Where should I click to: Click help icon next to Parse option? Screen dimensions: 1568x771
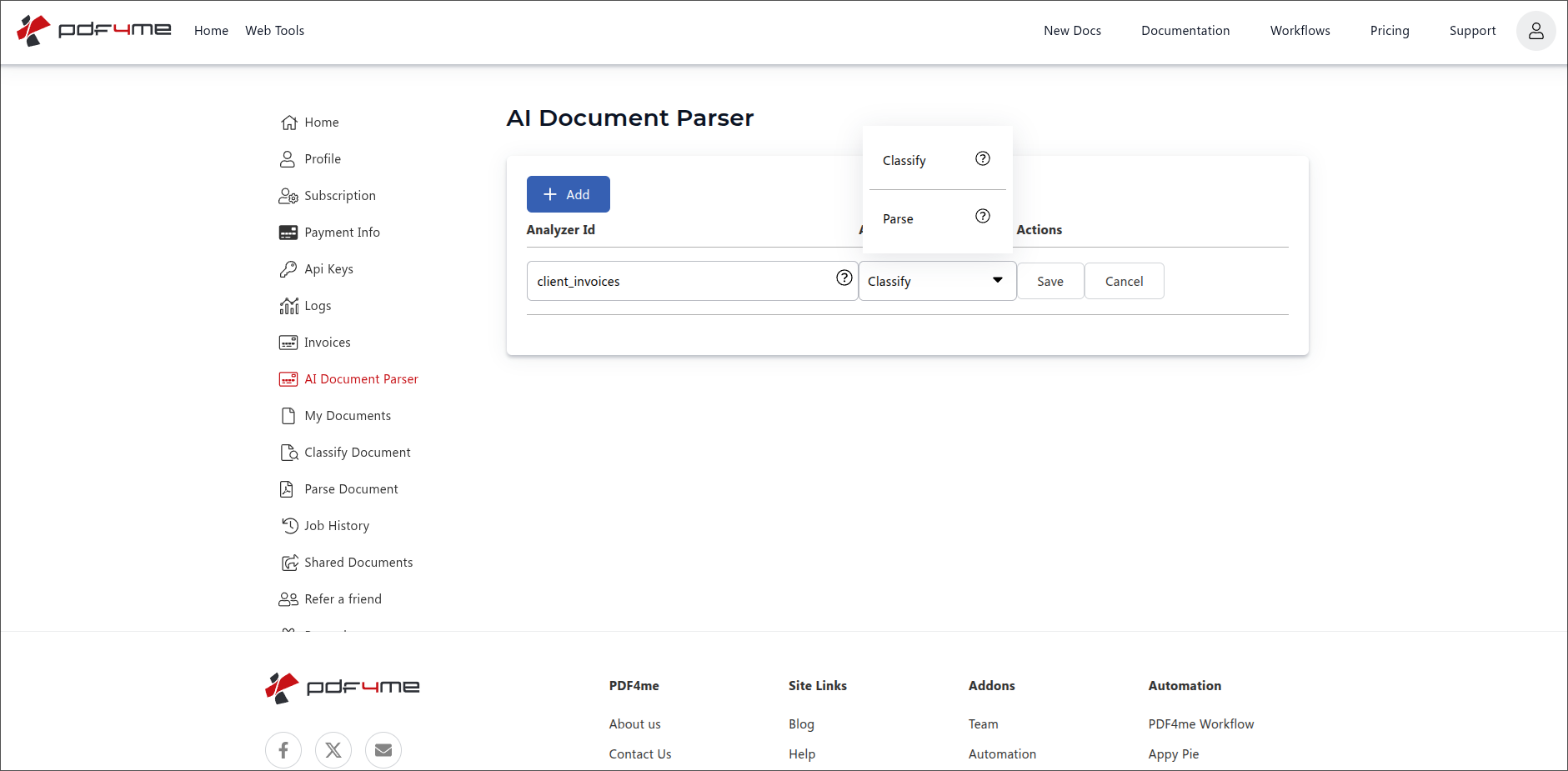[x=983, y=216]
